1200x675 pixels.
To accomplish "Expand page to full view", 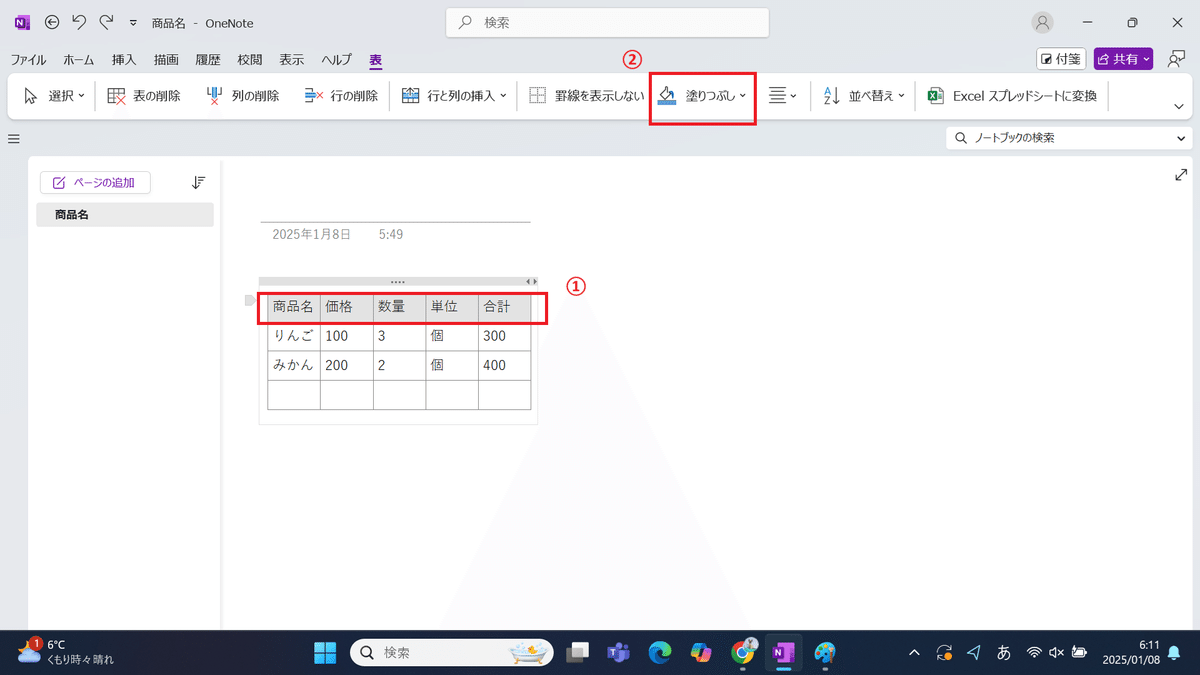I will 1180,174.
